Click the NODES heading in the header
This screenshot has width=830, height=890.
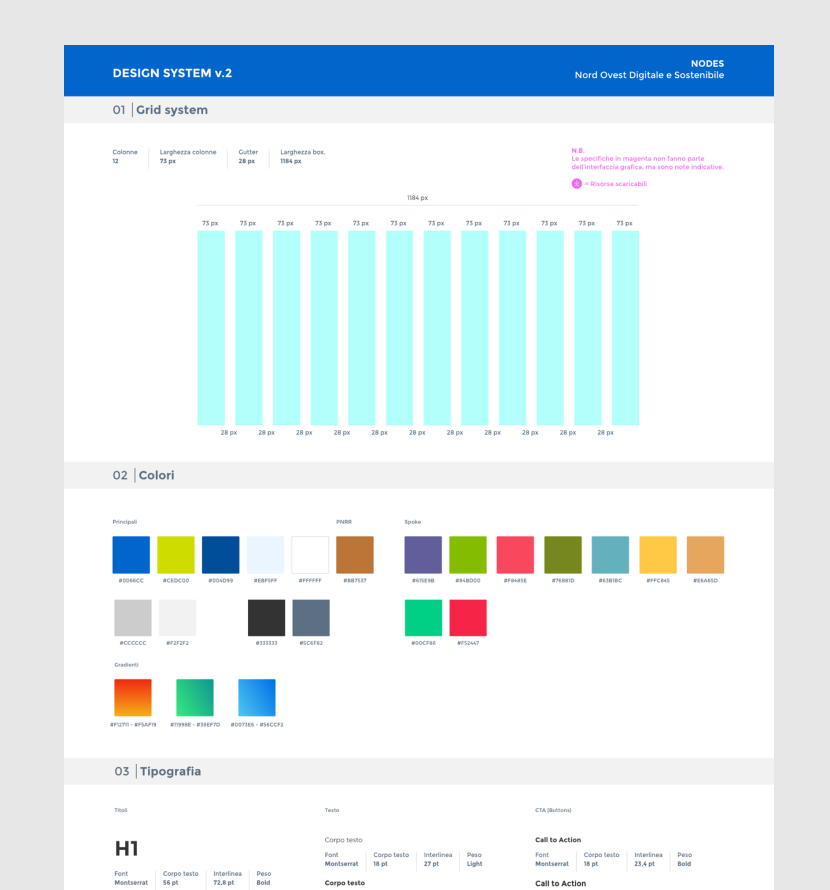pyautogui.click(x=707, y=64)
